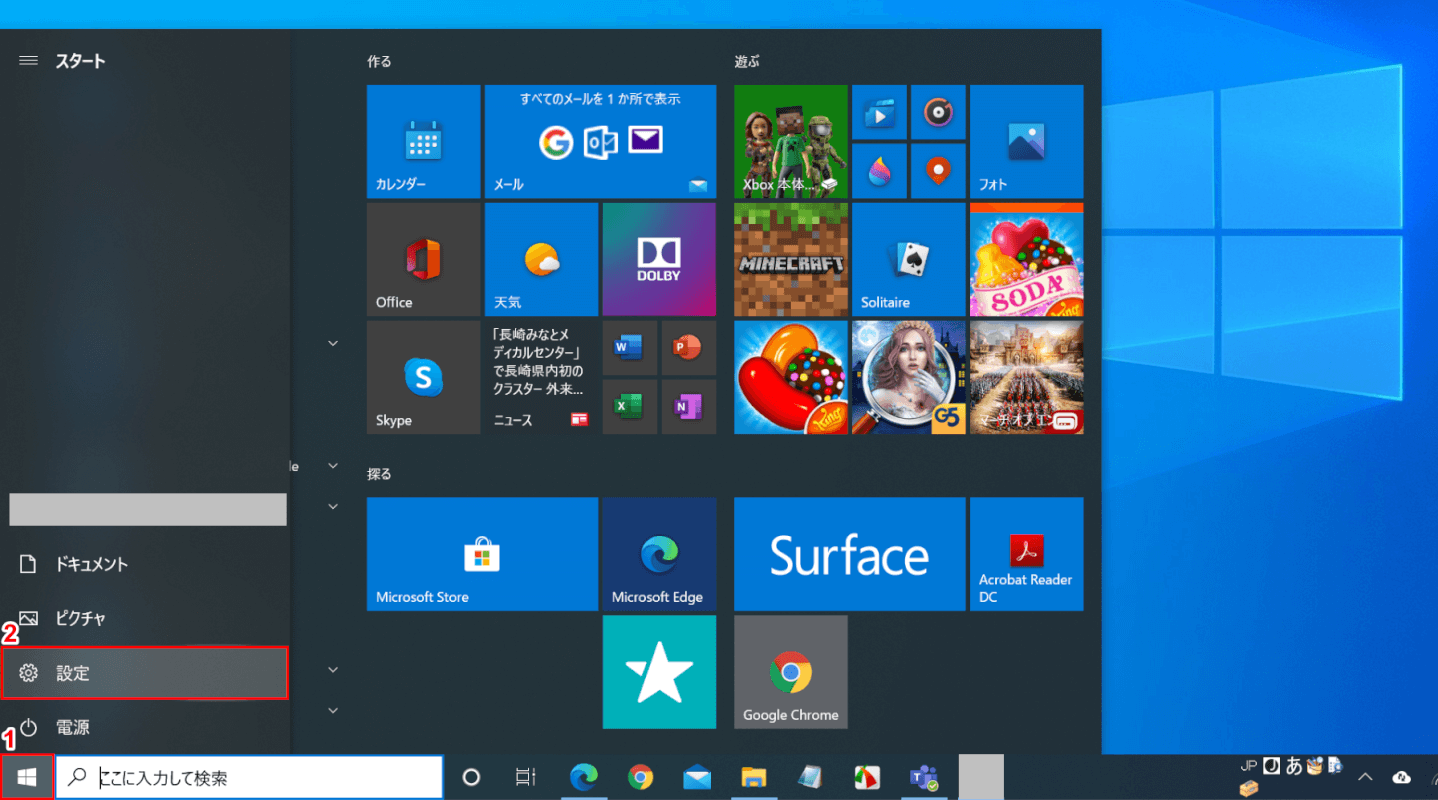Launch the Candy Crush Soda tile
The height and width of the screenshot is (800, 1438).
click(x=1026, y=259)
